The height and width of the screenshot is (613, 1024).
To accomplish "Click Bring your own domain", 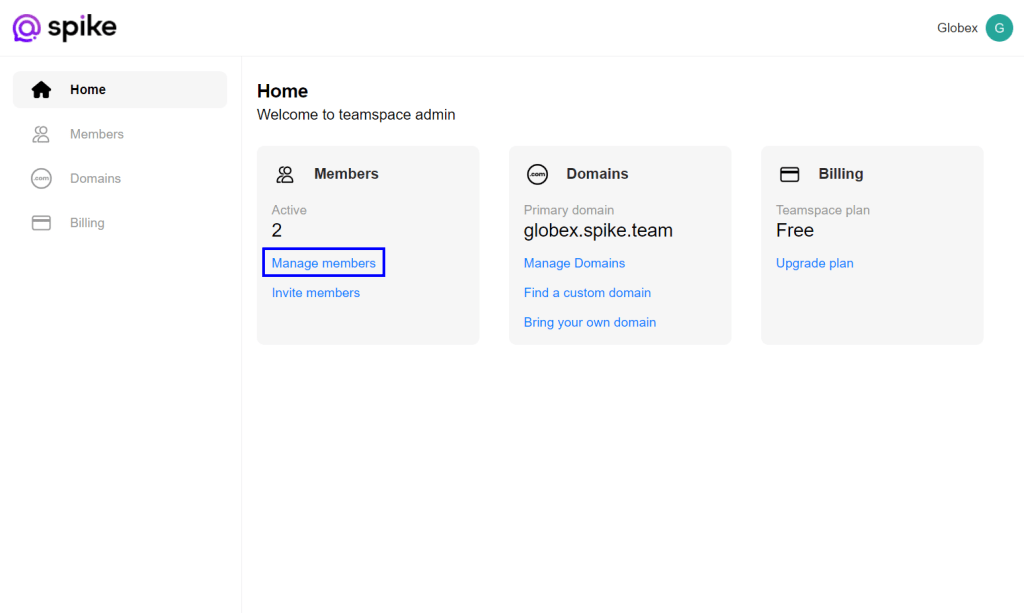I will pos(589,322).
